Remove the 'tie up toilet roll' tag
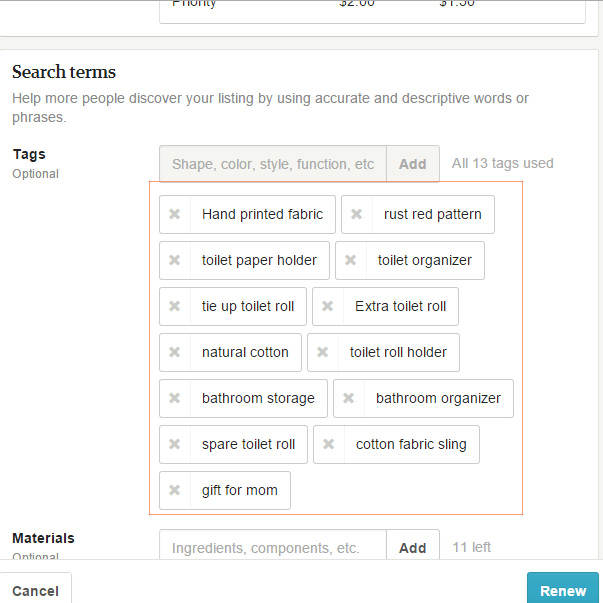This screenshot has height=603, width=603. pyautogui.click(x=175, y=306)
